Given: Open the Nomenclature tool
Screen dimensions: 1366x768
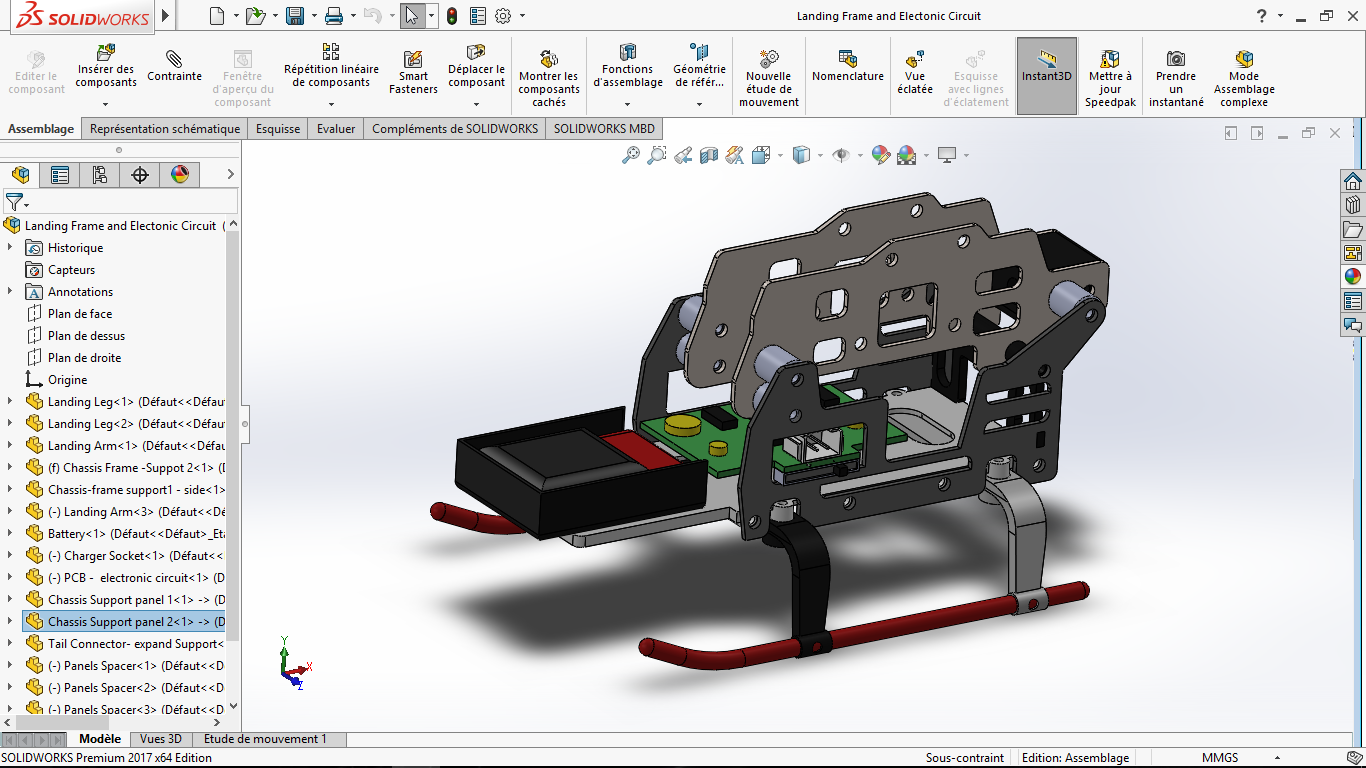Looking at the screenshot, I should pyautogui.click(x=847, y=66).
